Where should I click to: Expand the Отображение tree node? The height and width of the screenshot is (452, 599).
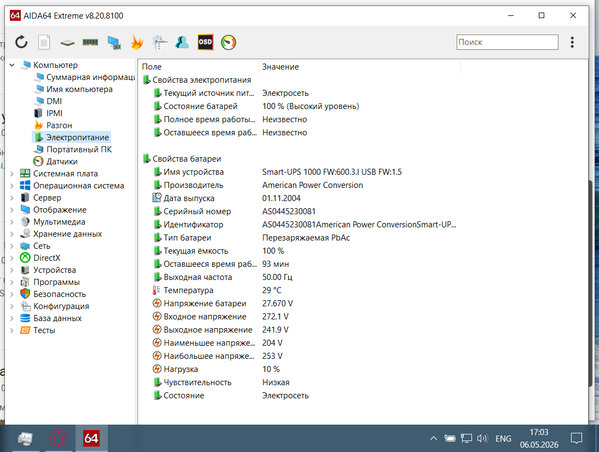coord(12,210)
